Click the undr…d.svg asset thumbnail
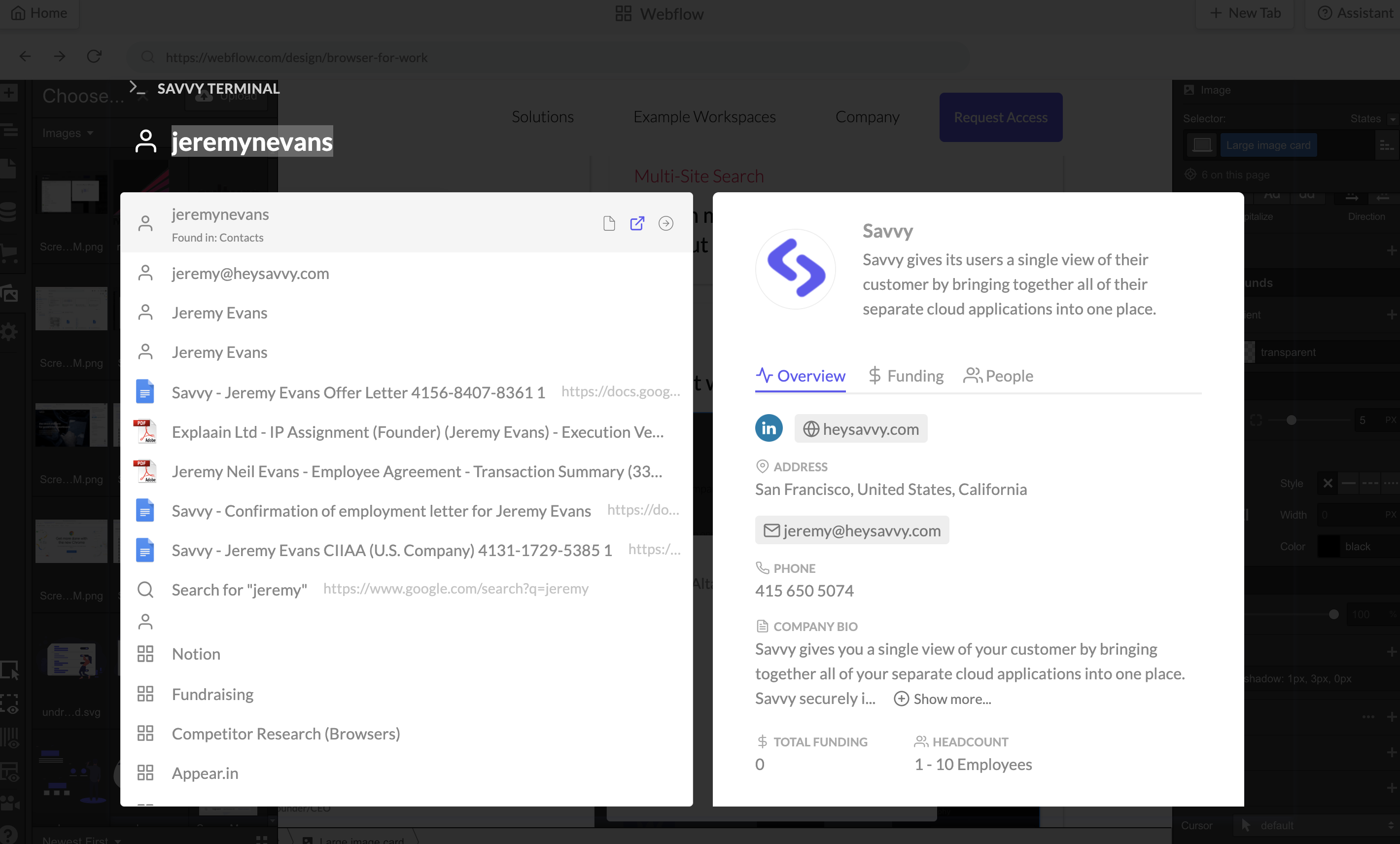This screenshot has width=1400, height=844. 71,659
